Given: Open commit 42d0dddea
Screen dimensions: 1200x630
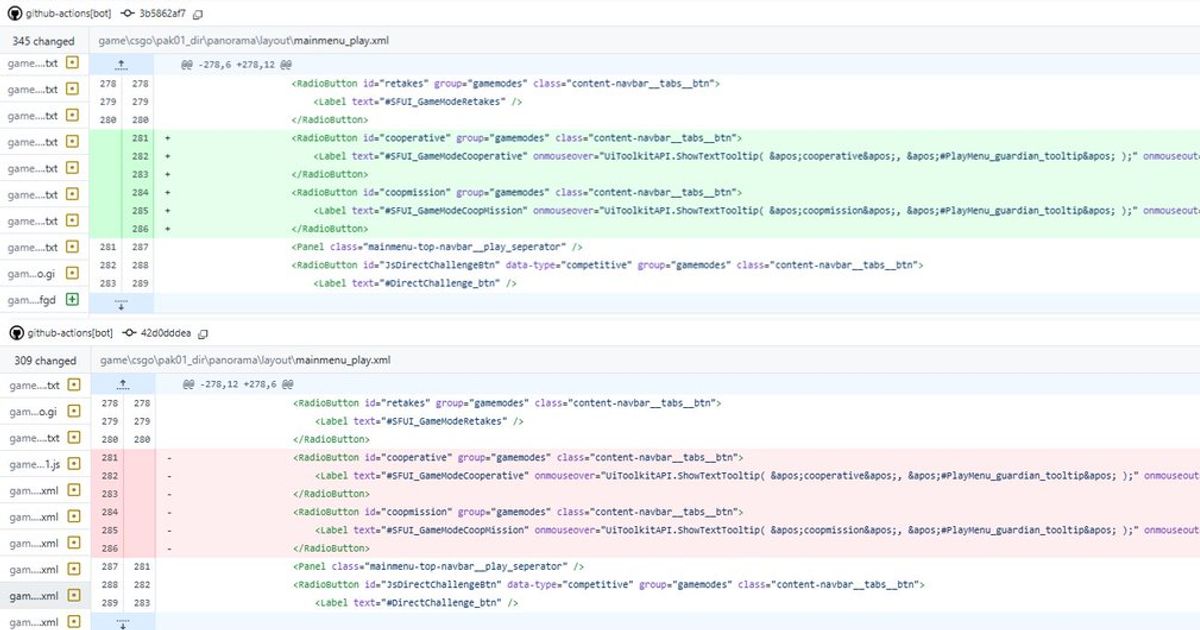Looking at the screenshot, I should 166,333.
